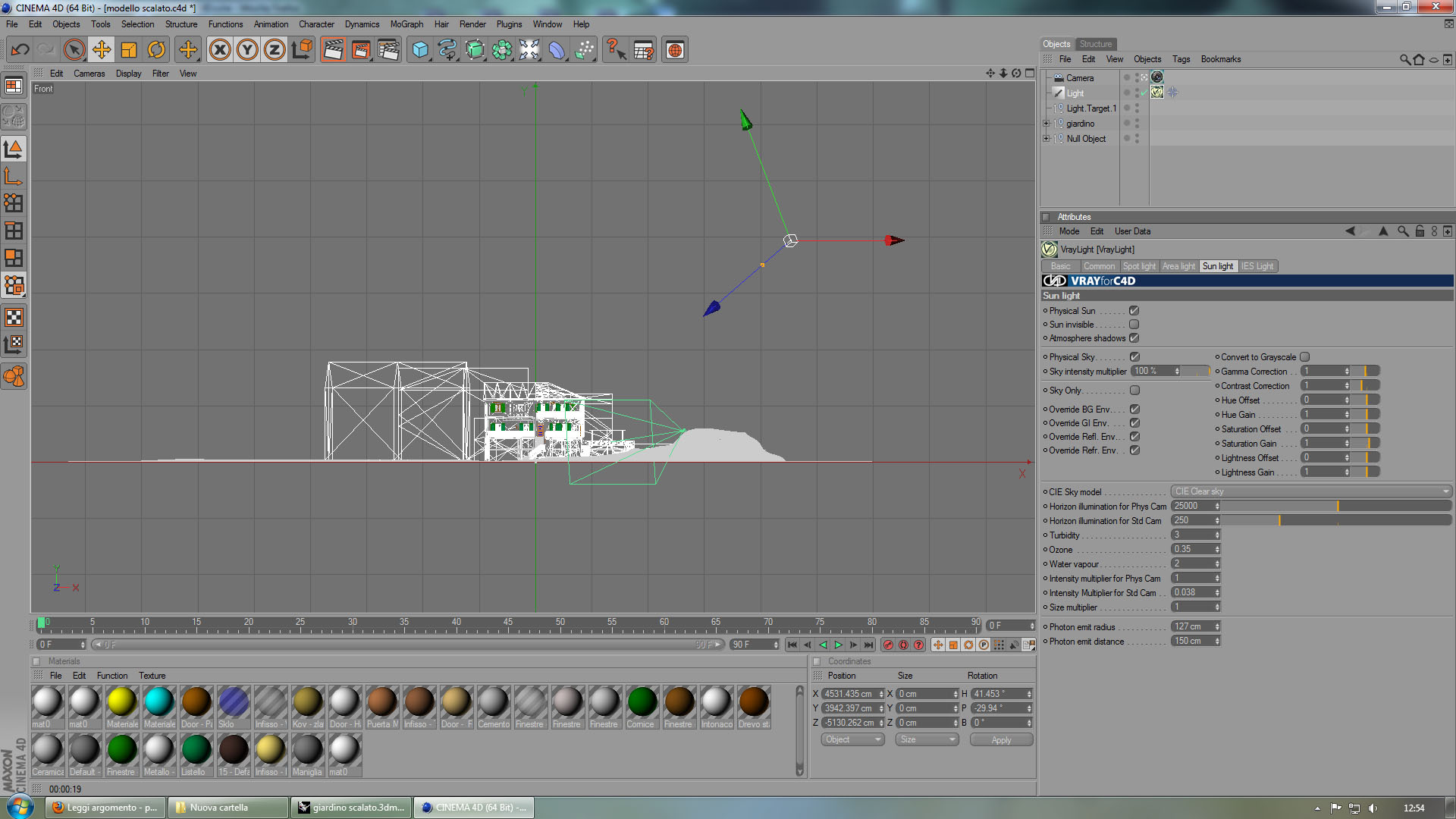Select the Scale tool icon
1456x819 pixels.
[x=129, y=50]
